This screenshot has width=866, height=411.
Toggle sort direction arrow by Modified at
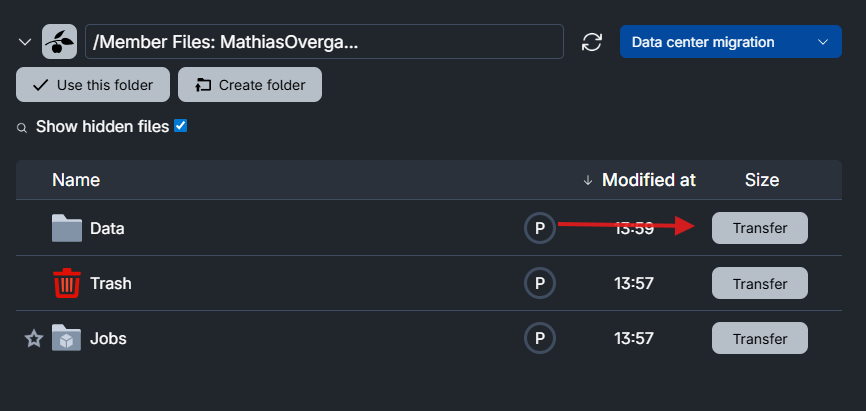[587, 180]
